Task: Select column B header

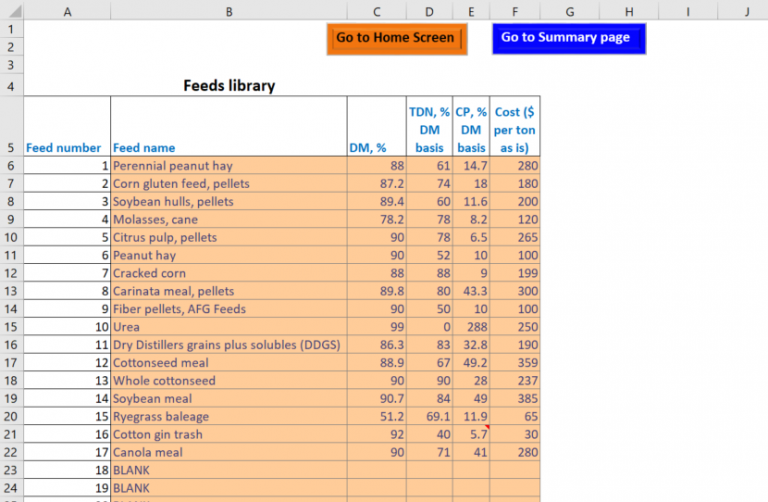Action: coord(228,11)
